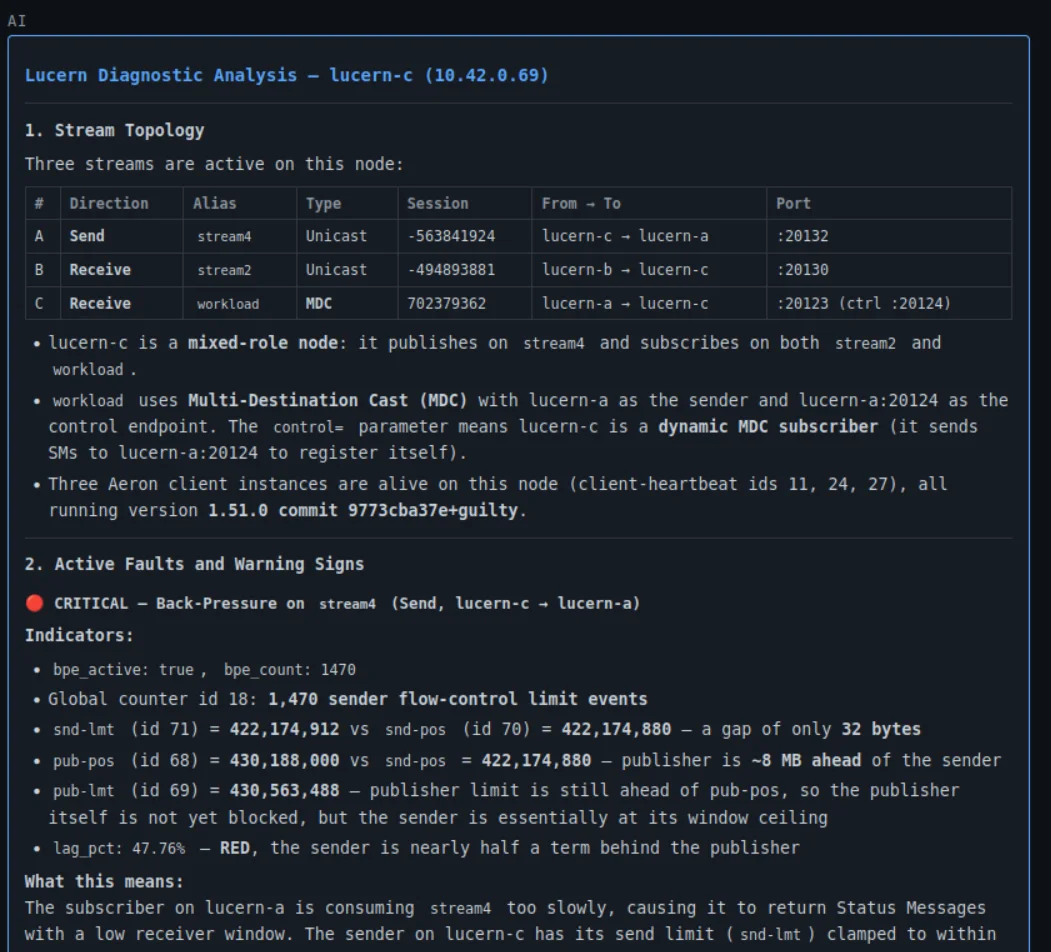Click the snd-lmt value 422,174,912
The width and height of the screenshot is (1051, 952).
[284, 729]
